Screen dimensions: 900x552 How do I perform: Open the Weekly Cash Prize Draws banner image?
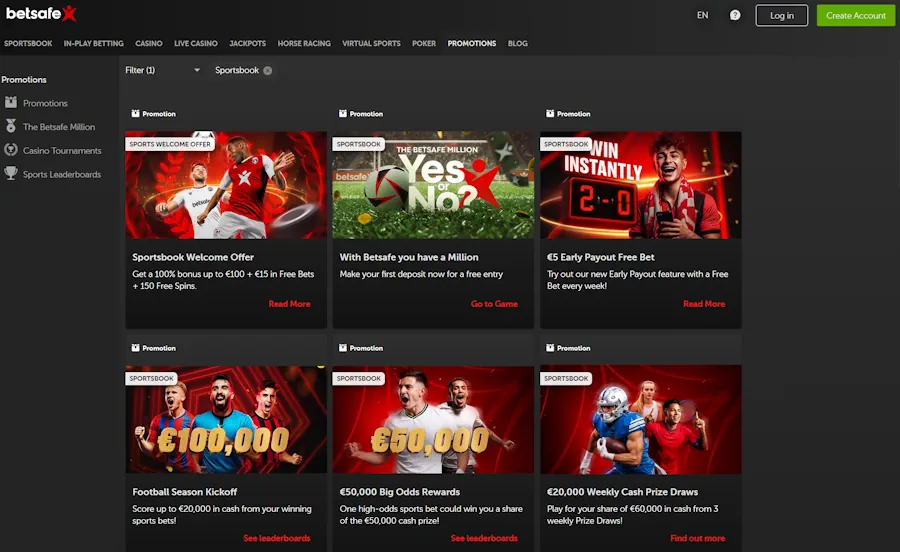point(641,419)
